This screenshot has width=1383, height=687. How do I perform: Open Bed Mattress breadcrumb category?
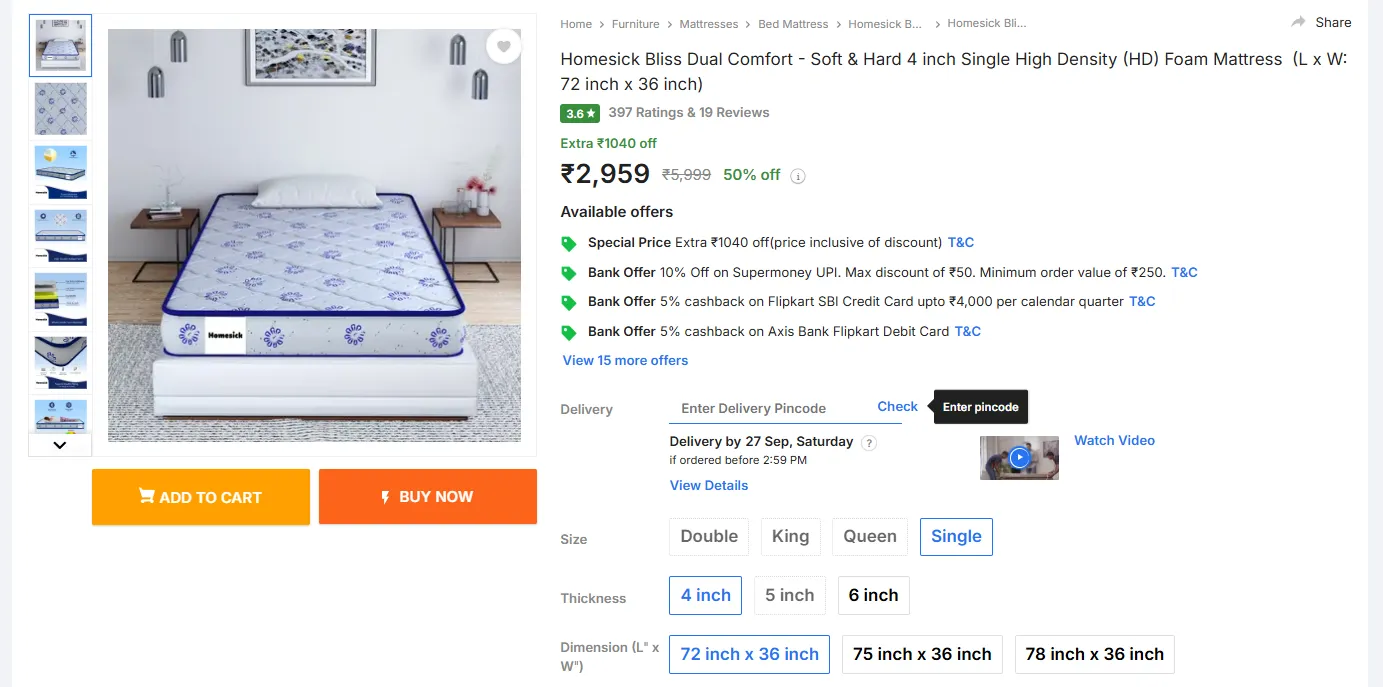tap(793, 24)
